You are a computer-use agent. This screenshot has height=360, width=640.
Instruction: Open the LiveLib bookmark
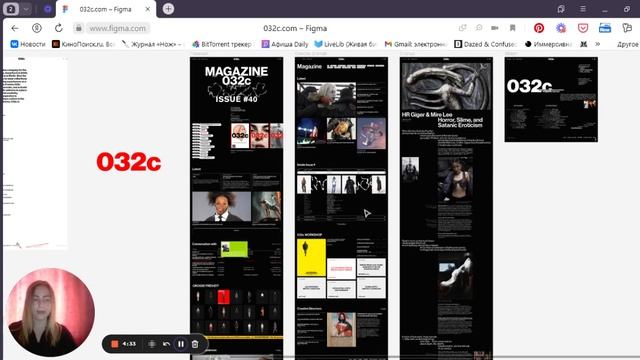[345, 44]
